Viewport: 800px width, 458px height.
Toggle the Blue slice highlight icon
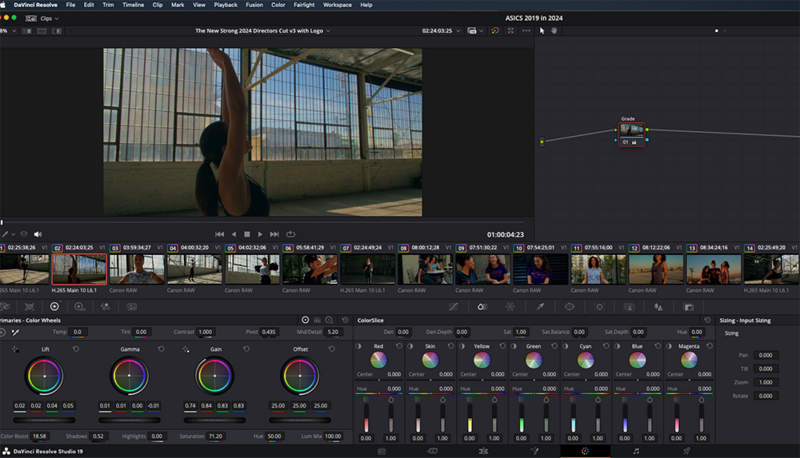(617, 346)
